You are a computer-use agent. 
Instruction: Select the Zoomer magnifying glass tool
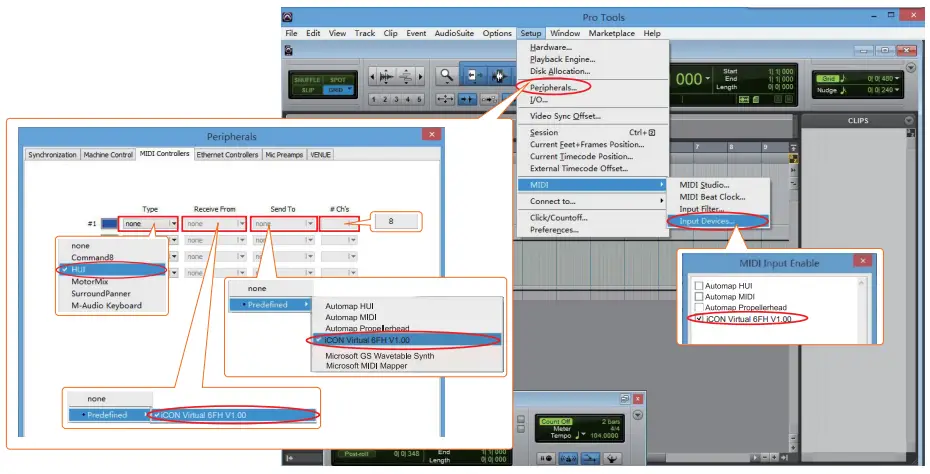pos(447,75)
